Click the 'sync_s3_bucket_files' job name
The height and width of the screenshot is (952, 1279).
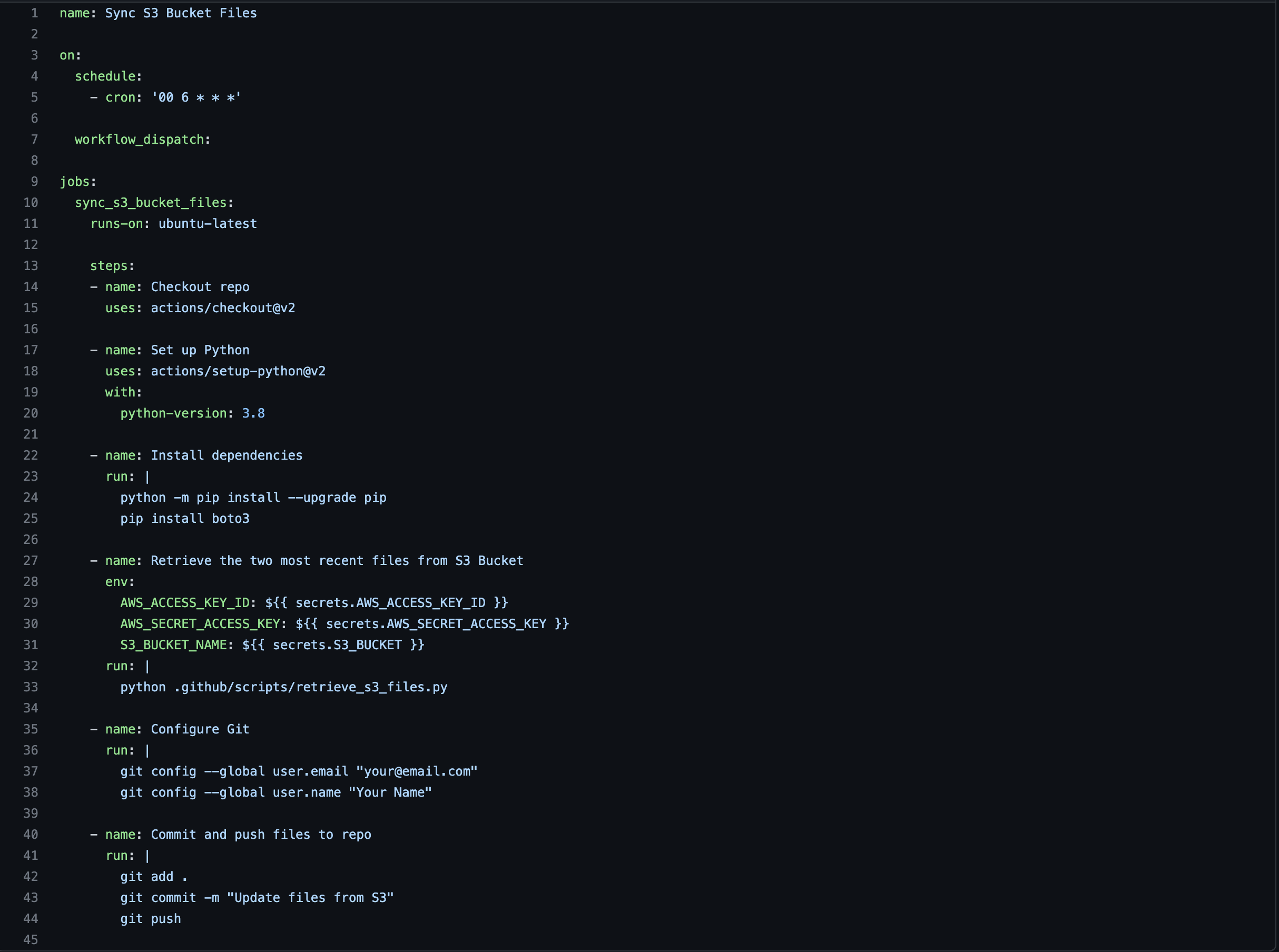[151, 203]
